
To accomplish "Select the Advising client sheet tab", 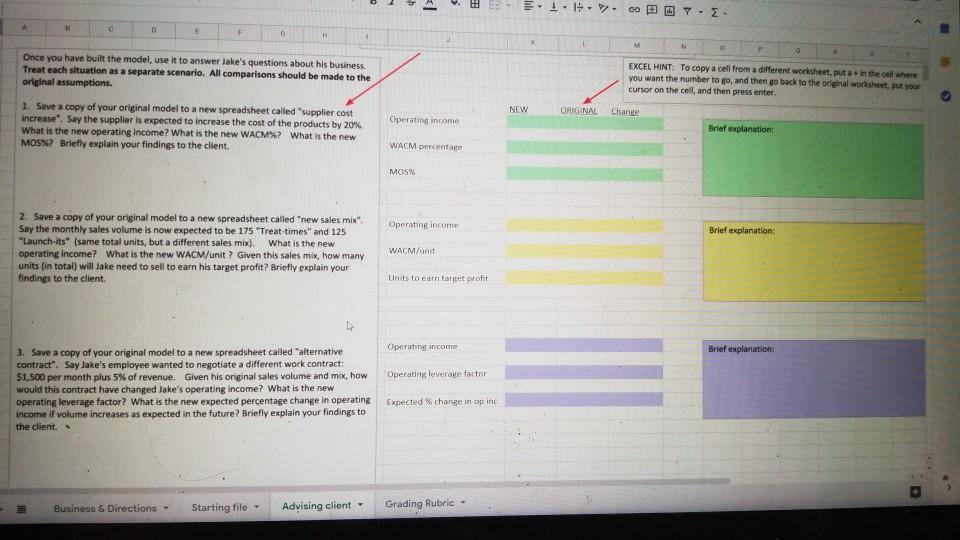I will click(x=317, y=506).
